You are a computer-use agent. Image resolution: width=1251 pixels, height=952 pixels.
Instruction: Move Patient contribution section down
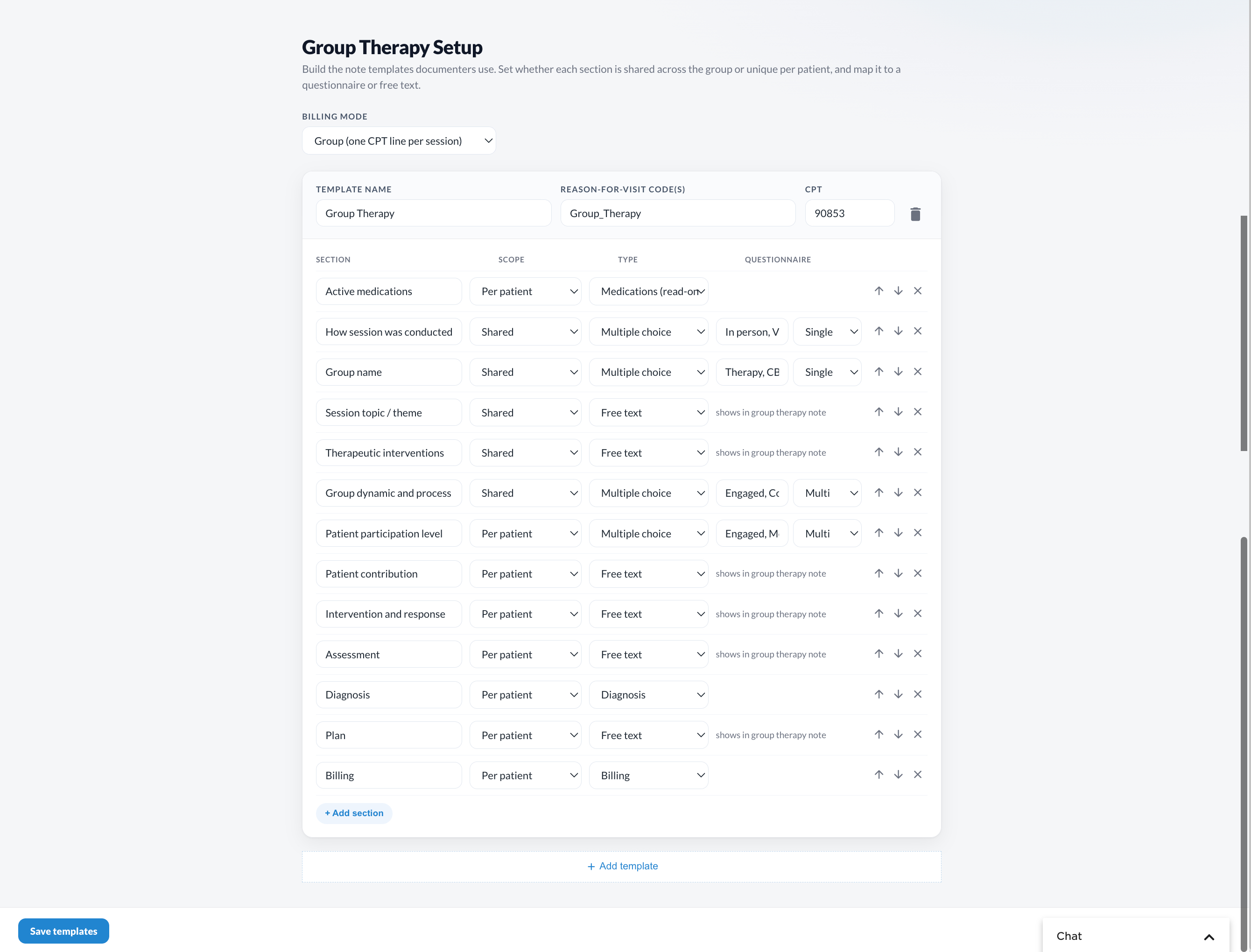898,573
